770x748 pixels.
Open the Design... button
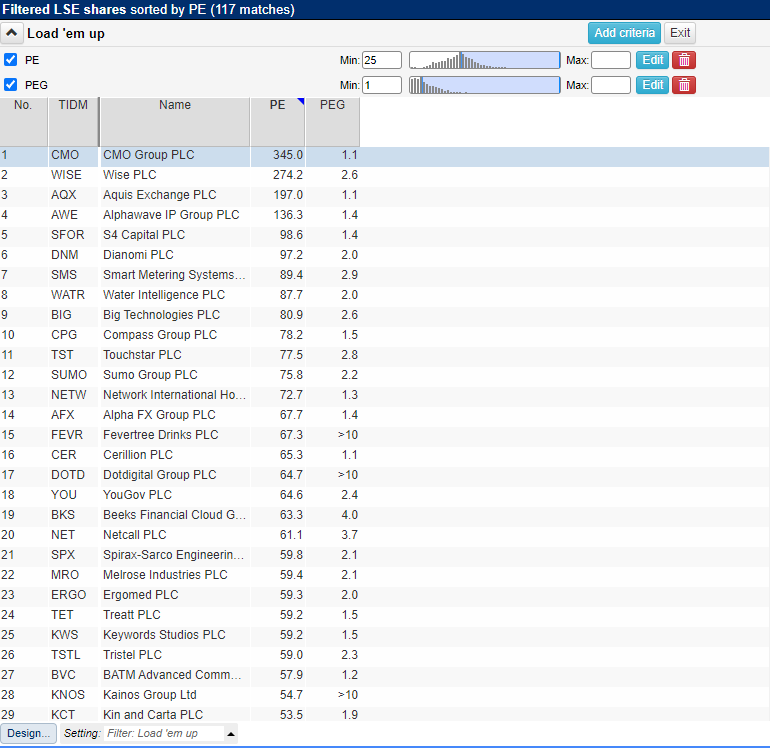28,733
